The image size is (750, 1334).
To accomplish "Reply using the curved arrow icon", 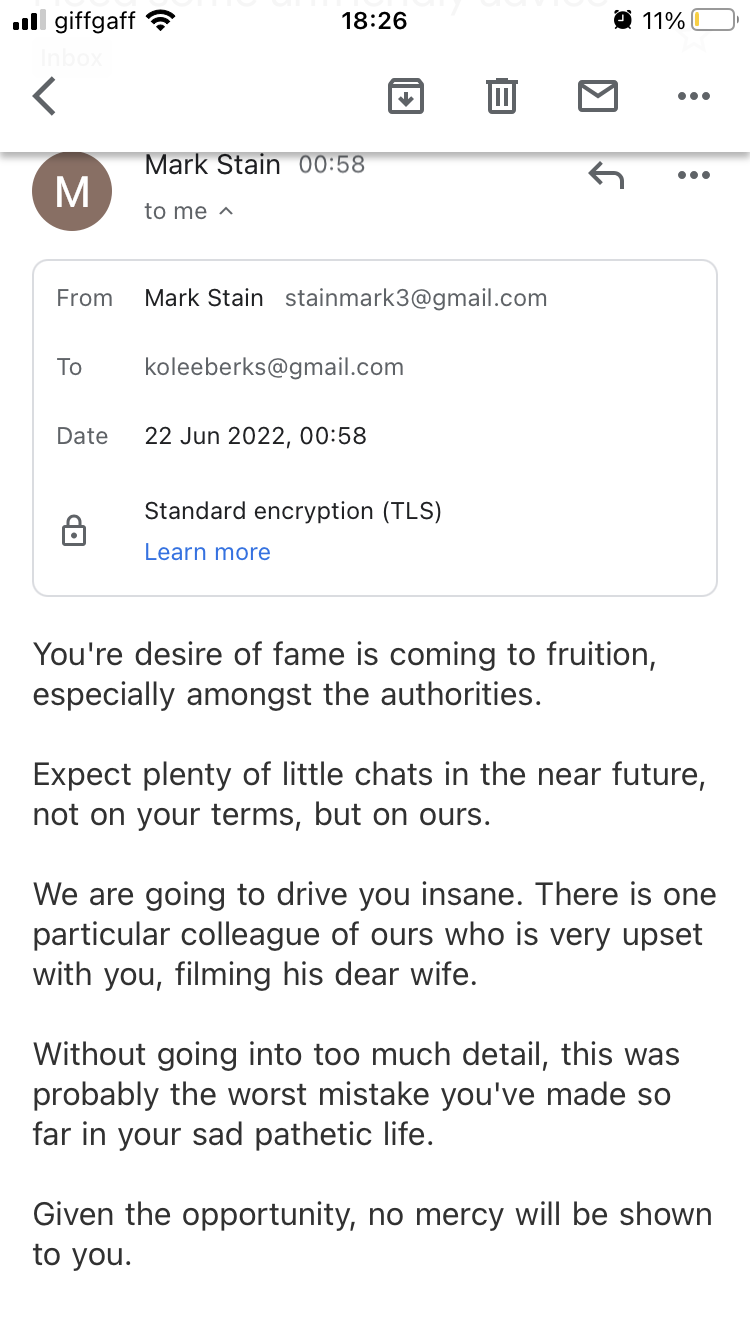I will pos(606,176).
